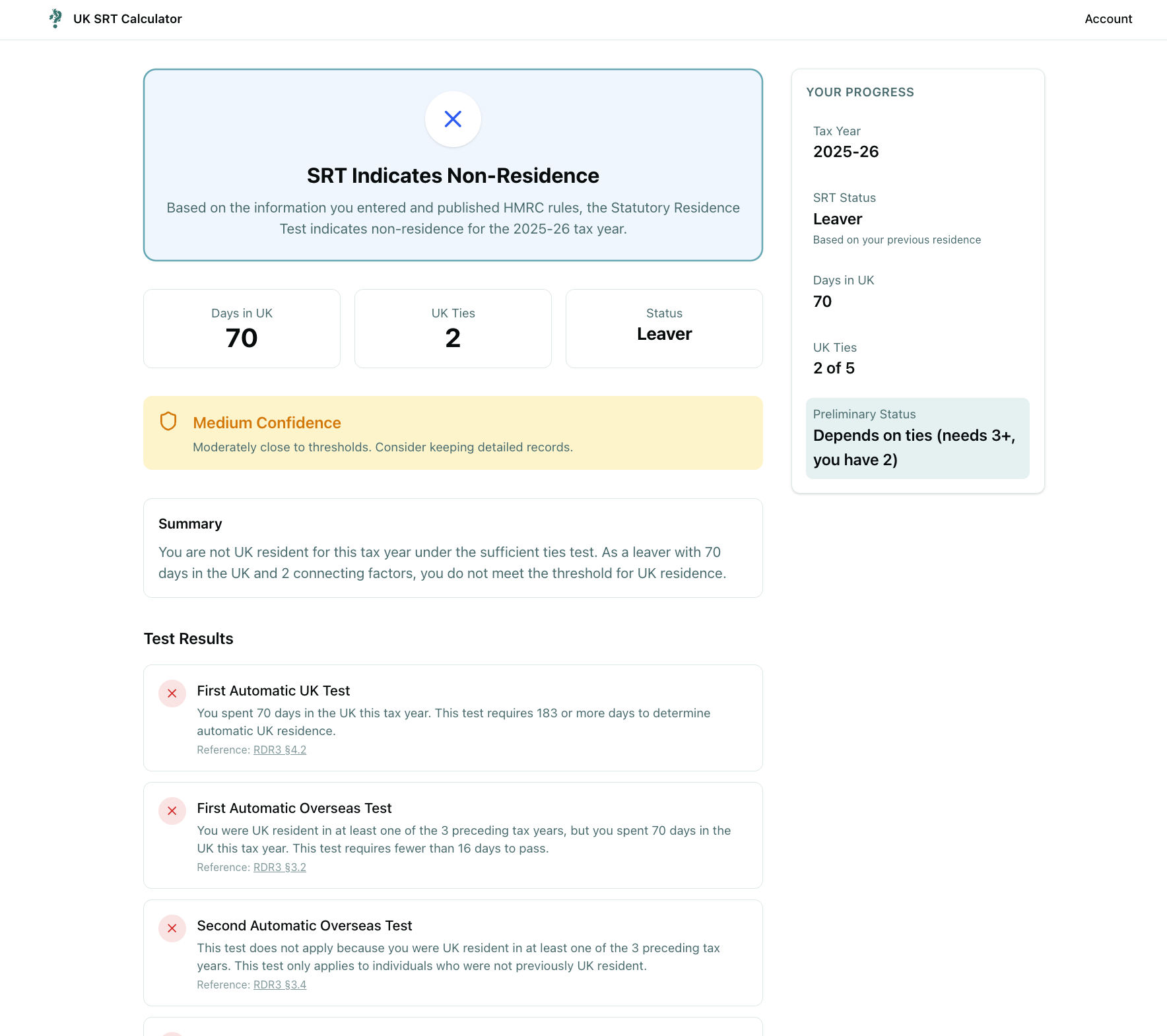Select the Days in UK summary card
Viewport: 1167px width, 1036px height.
tap(242, 328)
